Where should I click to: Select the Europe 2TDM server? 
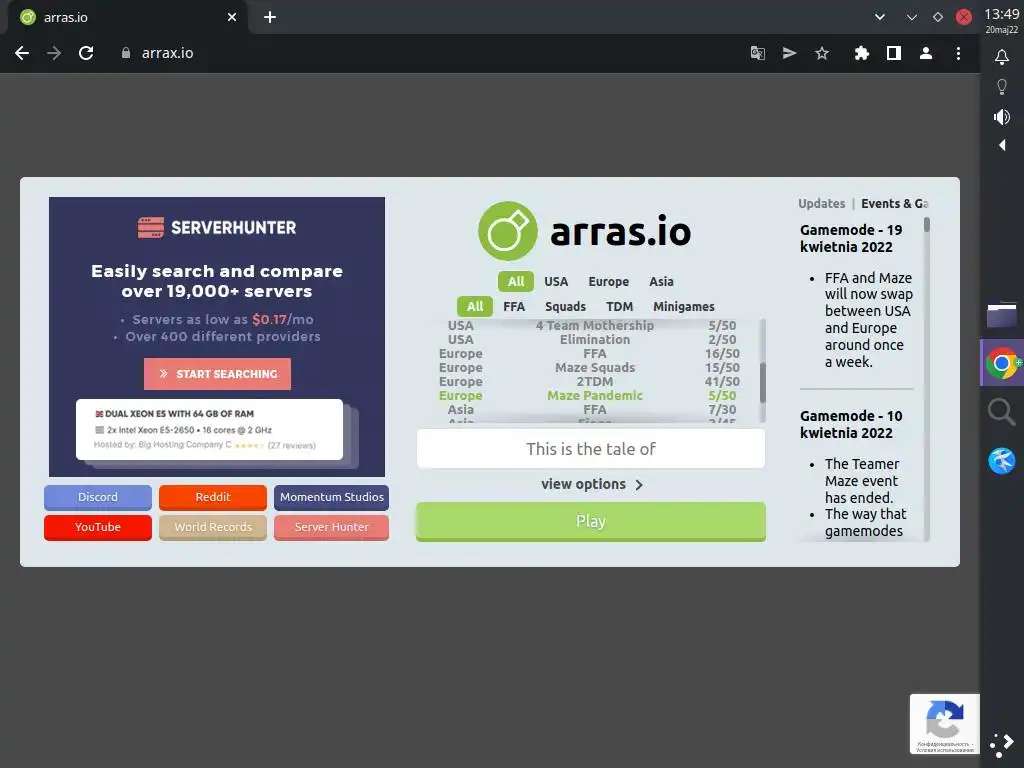point(588,381)
